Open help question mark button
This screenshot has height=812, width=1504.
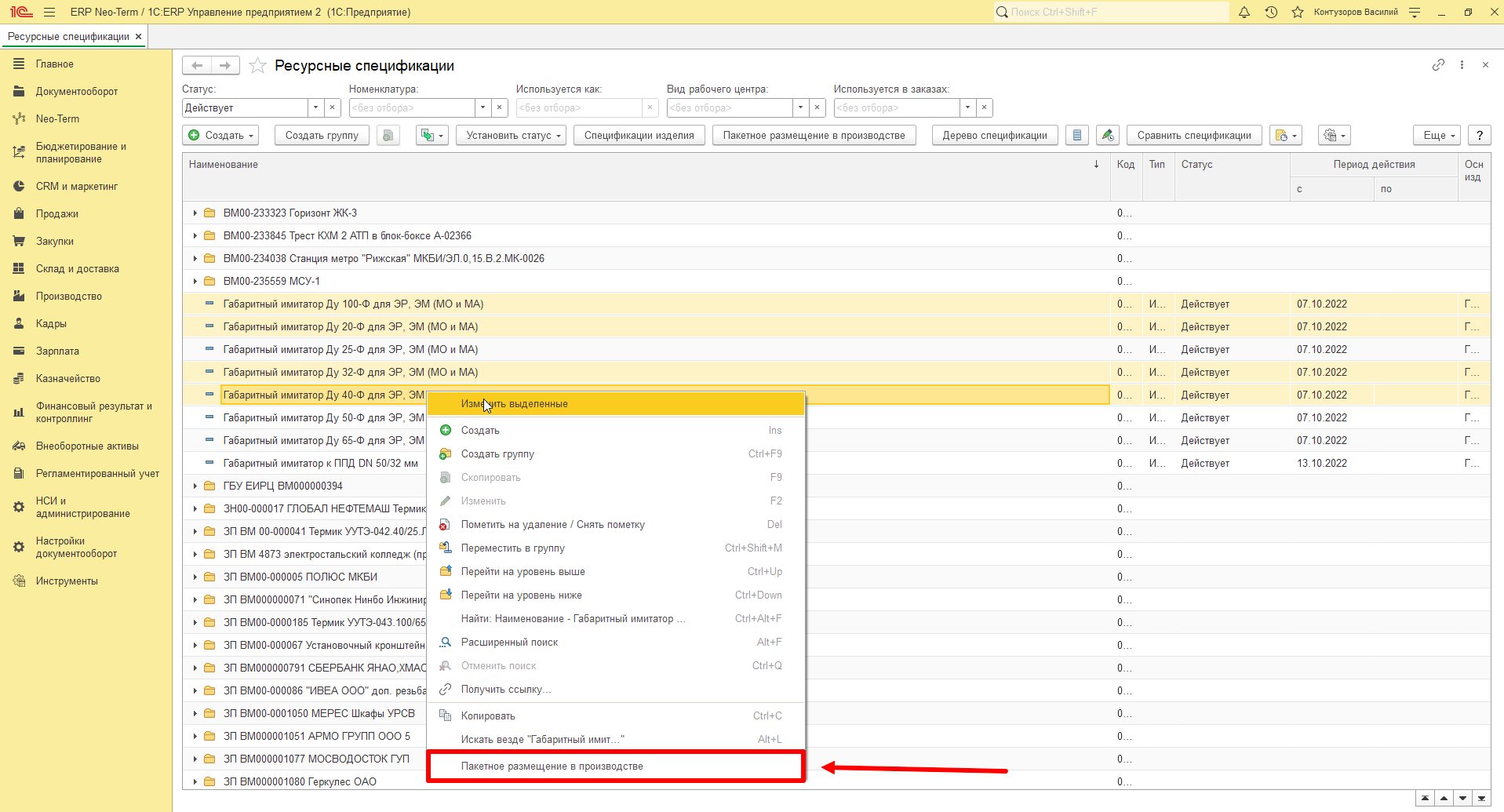click(1480, 136)
